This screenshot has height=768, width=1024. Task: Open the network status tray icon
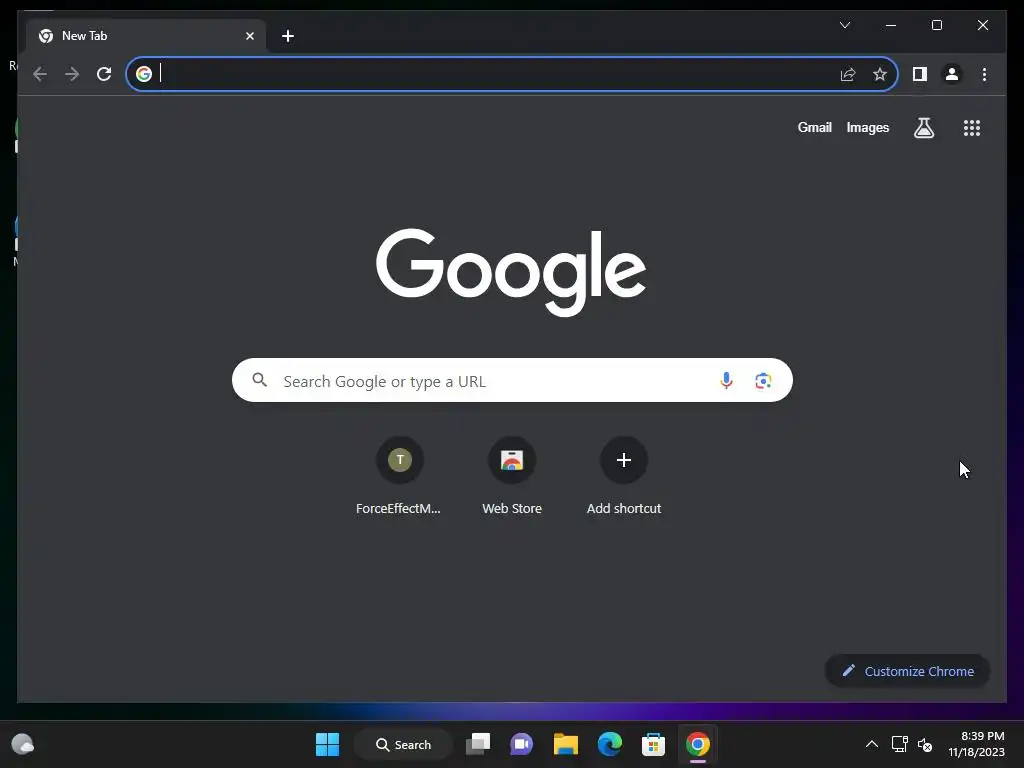tap(900, 744)
